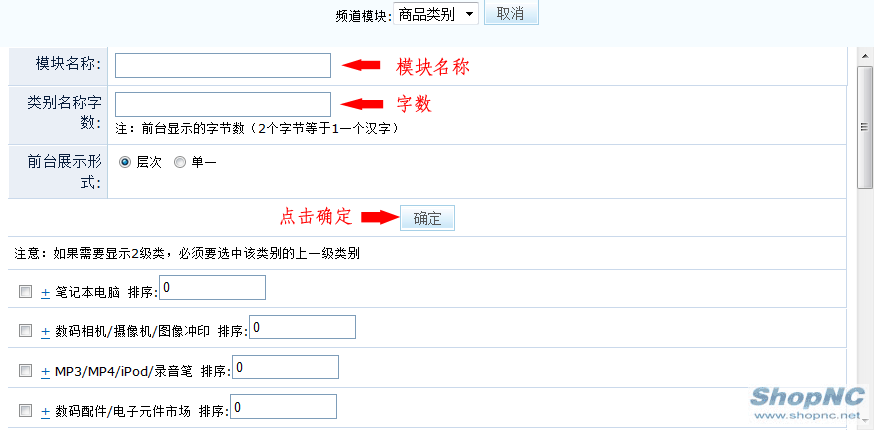Image resolution: width=874 pixels, height=430 pixels.
Task: Click the 确定 button
Action: [428, 218]
